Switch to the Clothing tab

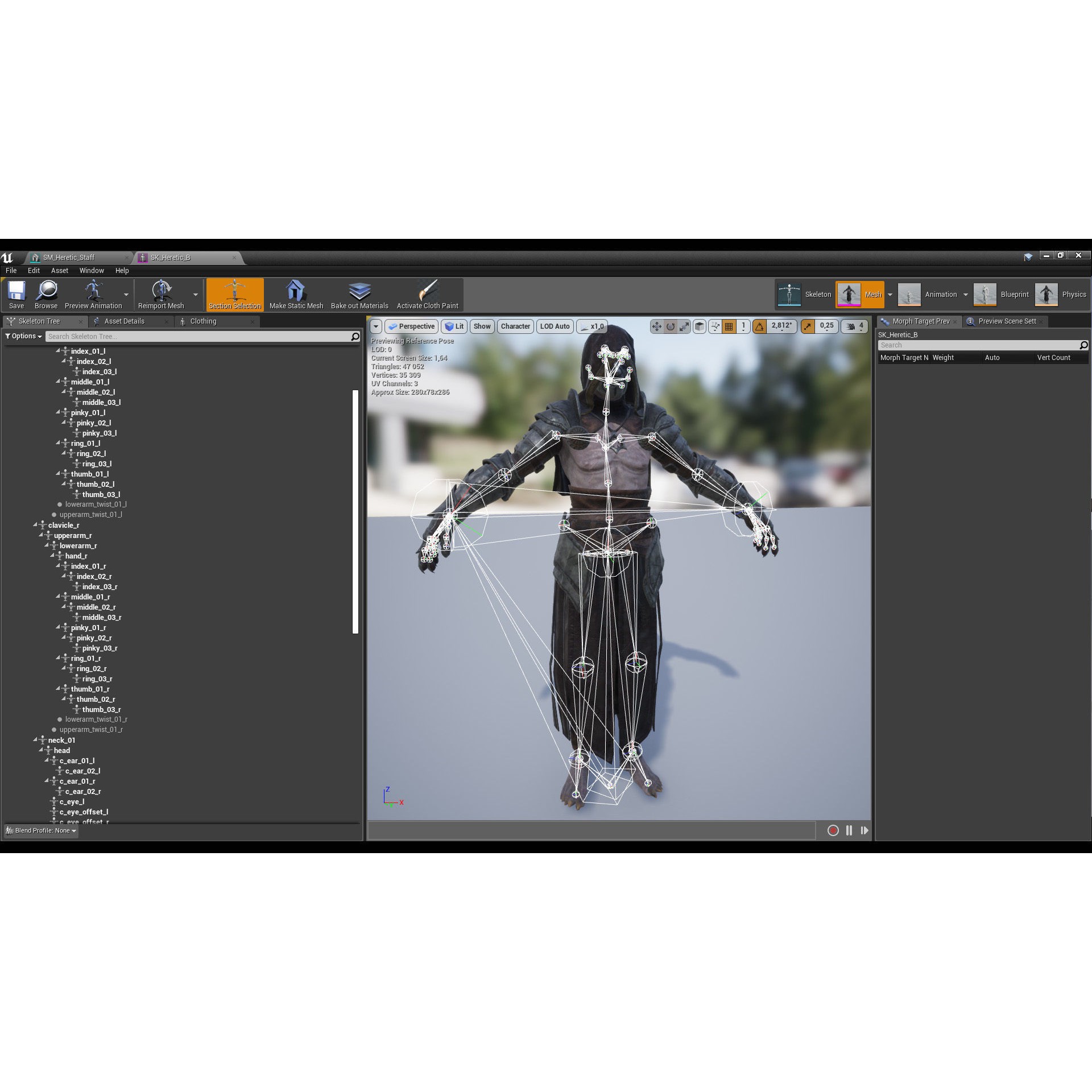pos(202,321)
